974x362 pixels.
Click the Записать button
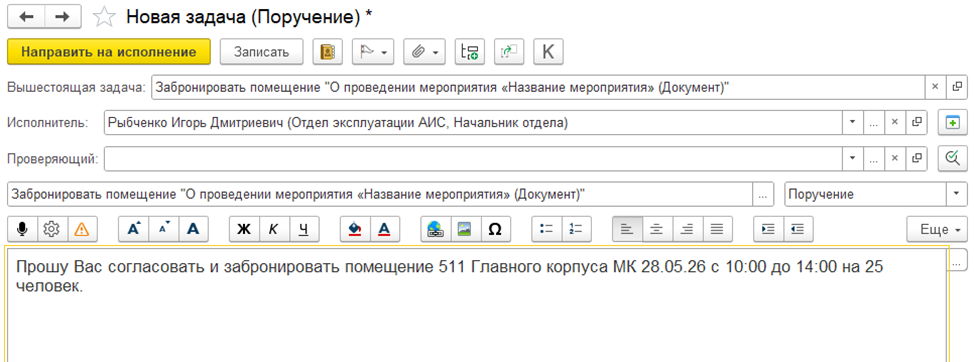[x=262, y=52]
